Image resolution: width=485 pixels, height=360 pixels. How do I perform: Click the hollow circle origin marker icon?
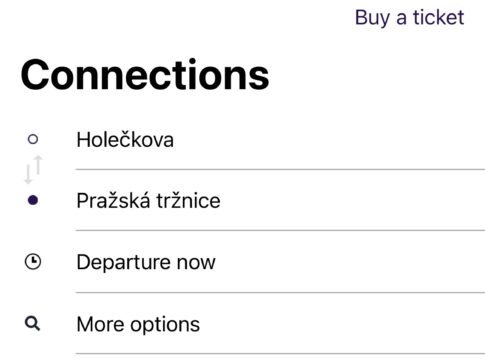click(33, 139)
